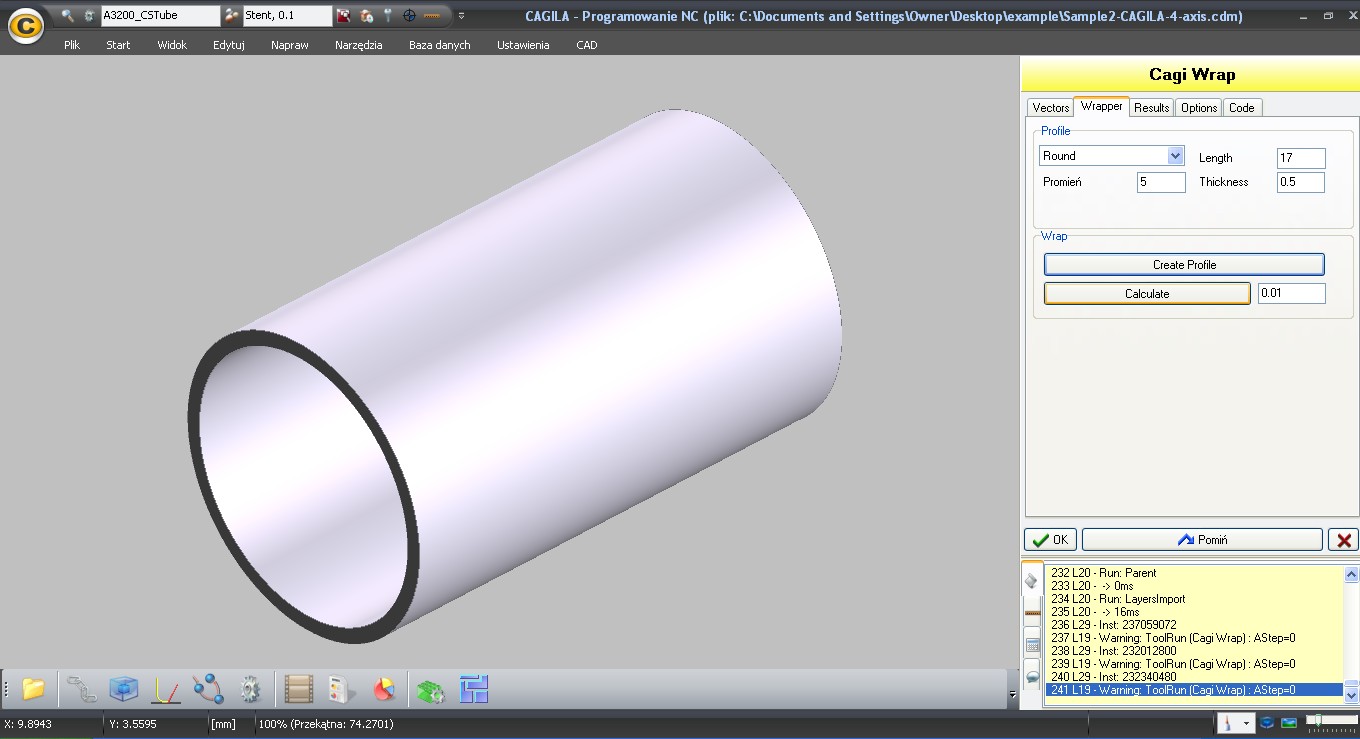
Task: Confirm with the OK button
Action: pos(1050,539)
